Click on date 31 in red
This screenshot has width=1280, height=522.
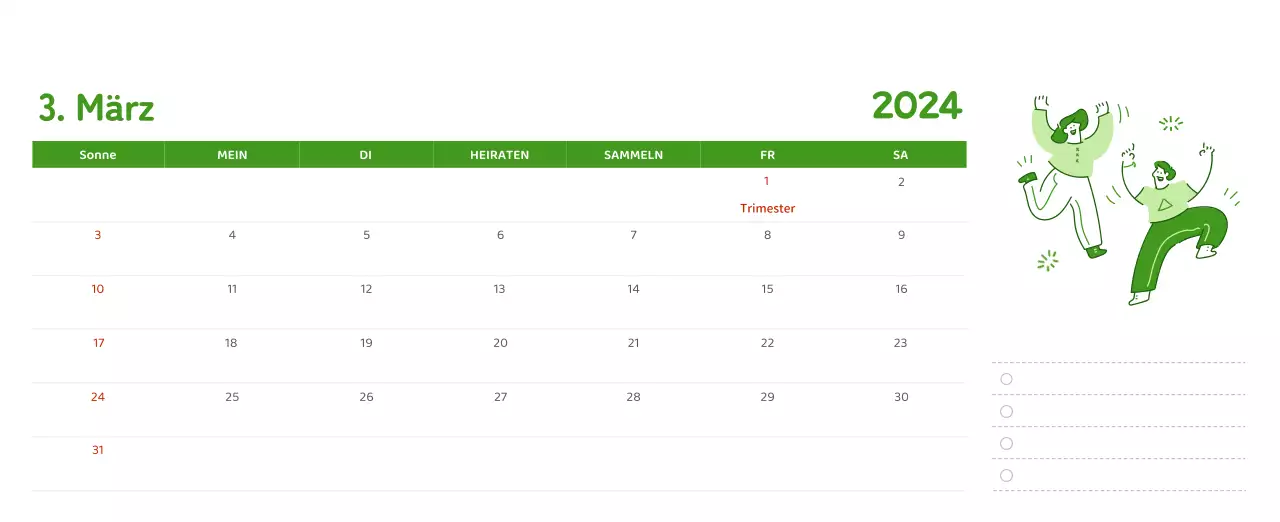tap(98, 450)
